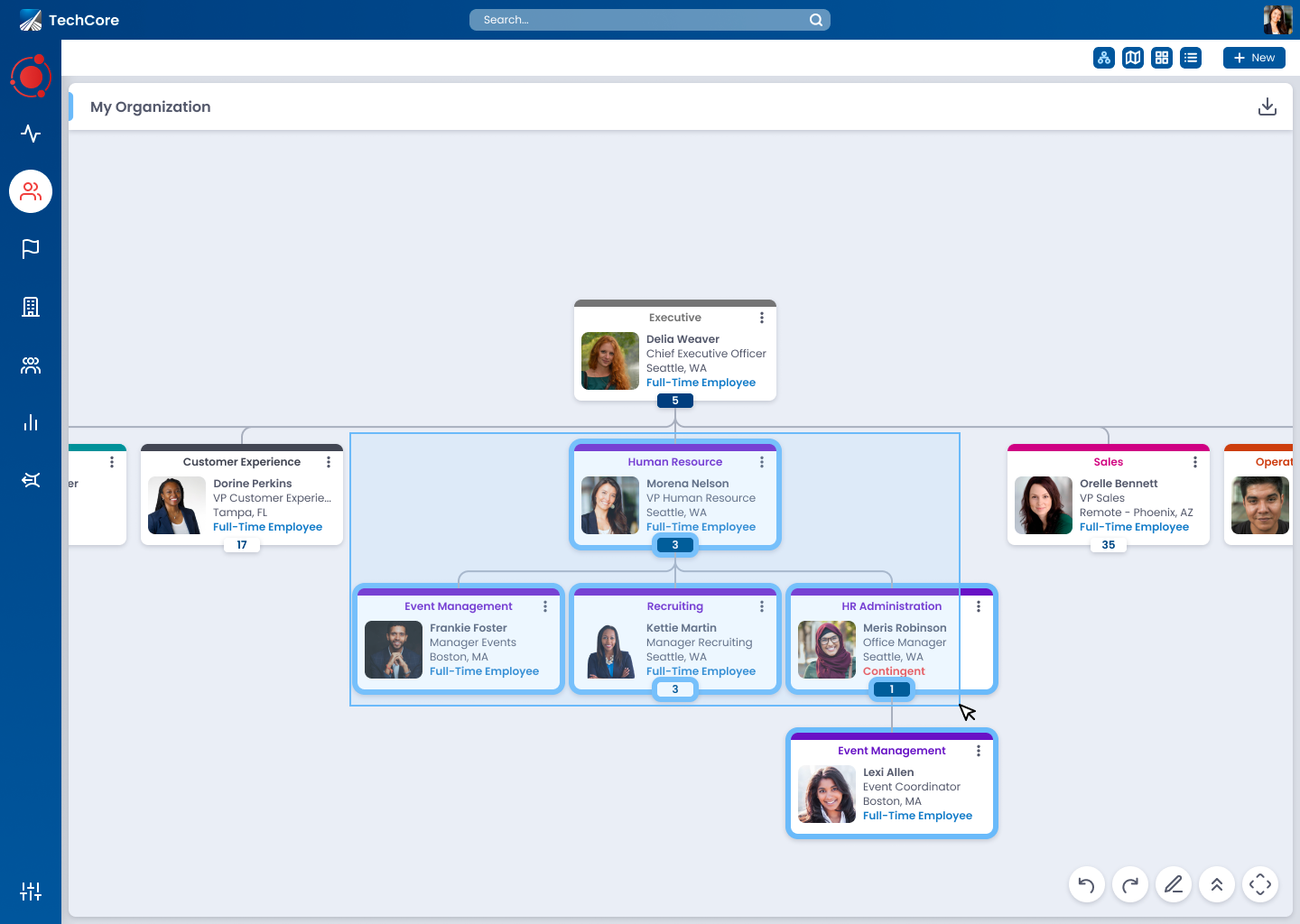Expand Sales node's 35 reports badge

coord(1108,545)
